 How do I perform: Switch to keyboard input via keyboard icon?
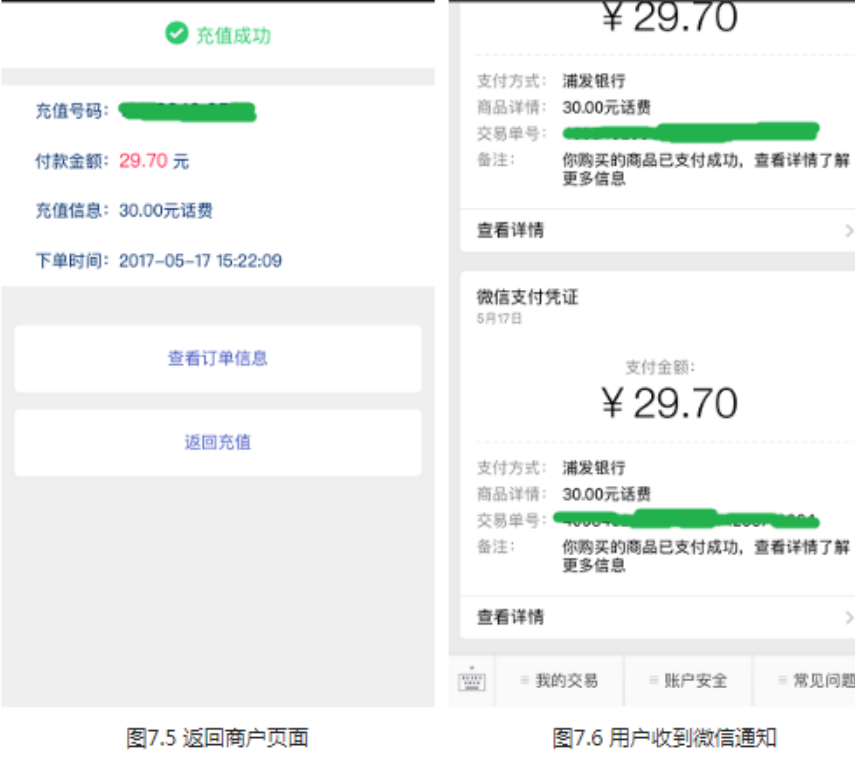472,680
